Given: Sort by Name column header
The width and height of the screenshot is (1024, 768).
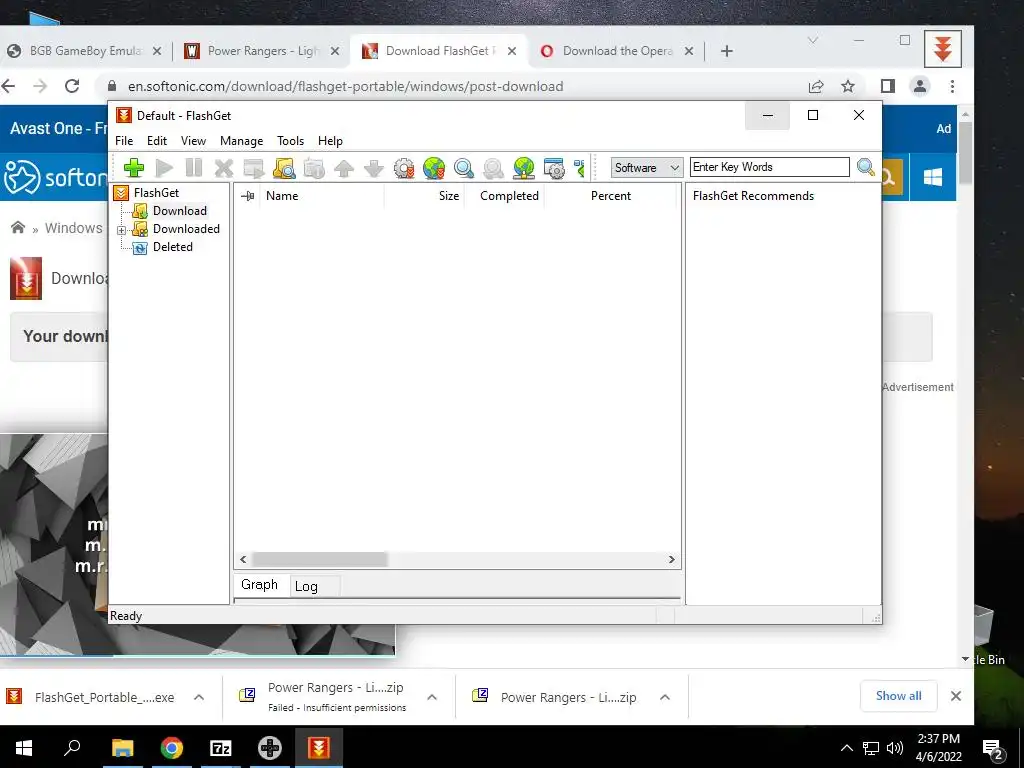Looking at the screenshot, I should [282, 195].
